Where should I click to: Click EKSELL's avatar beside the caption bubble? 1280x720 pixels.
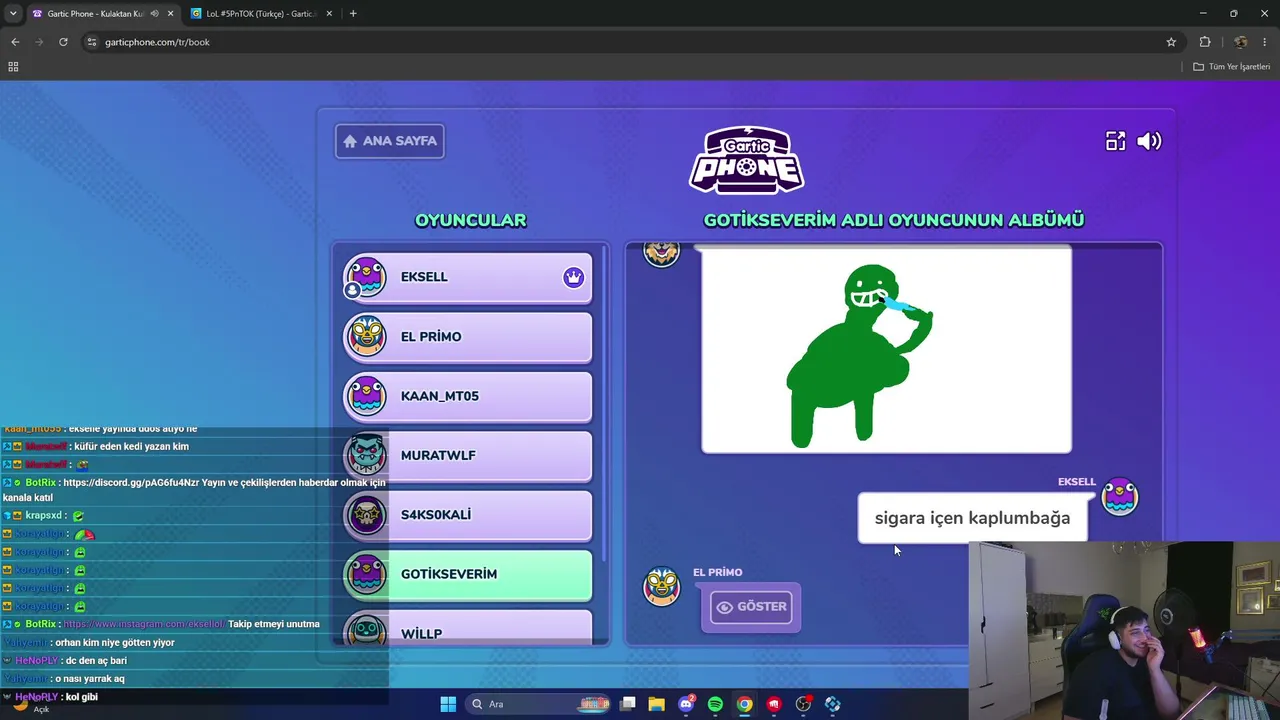click(x=1119, y=497)
